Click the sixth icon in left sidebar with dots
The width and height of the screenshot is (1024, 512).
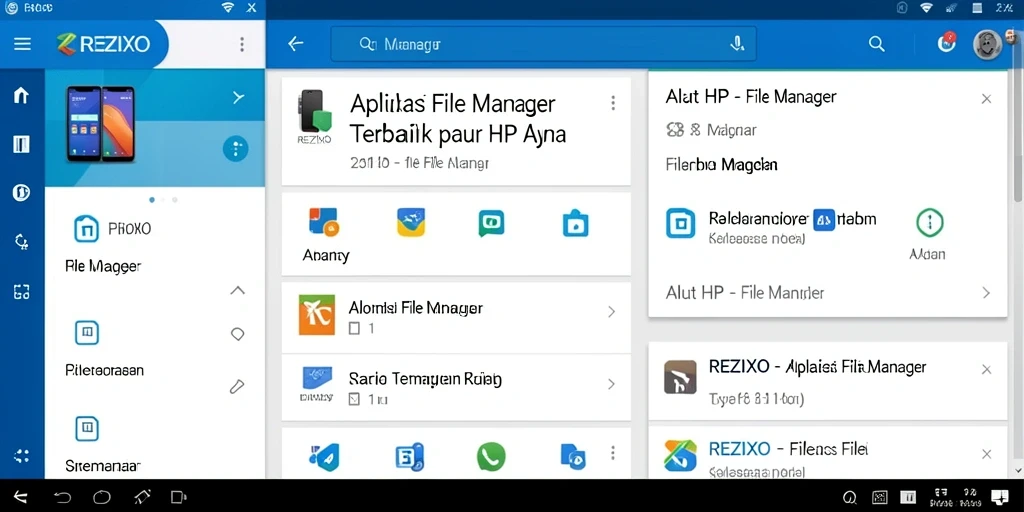pos(22,456)
